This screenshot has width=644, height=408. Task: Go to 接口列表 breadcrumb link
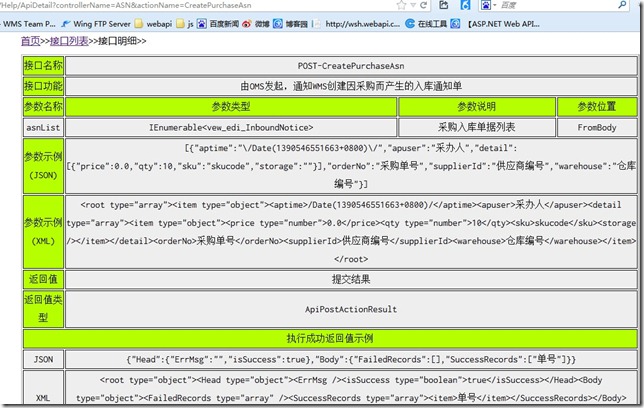69,41
